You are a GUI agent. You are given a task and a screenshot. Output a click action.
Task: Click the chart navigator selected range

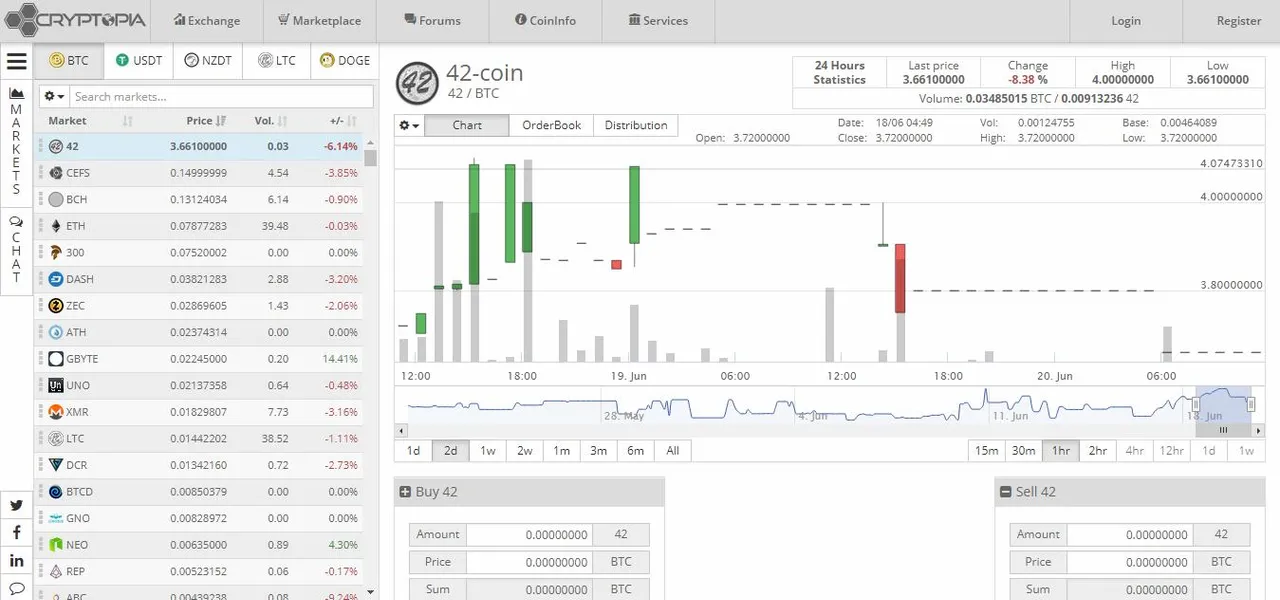point(1223,405)
